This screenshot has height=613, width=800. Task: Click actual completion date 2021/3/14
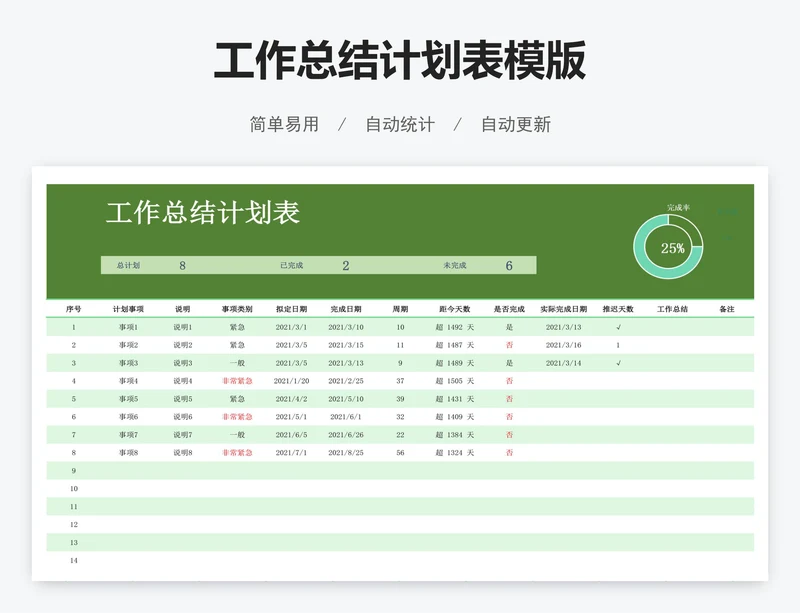coord(564,363)
